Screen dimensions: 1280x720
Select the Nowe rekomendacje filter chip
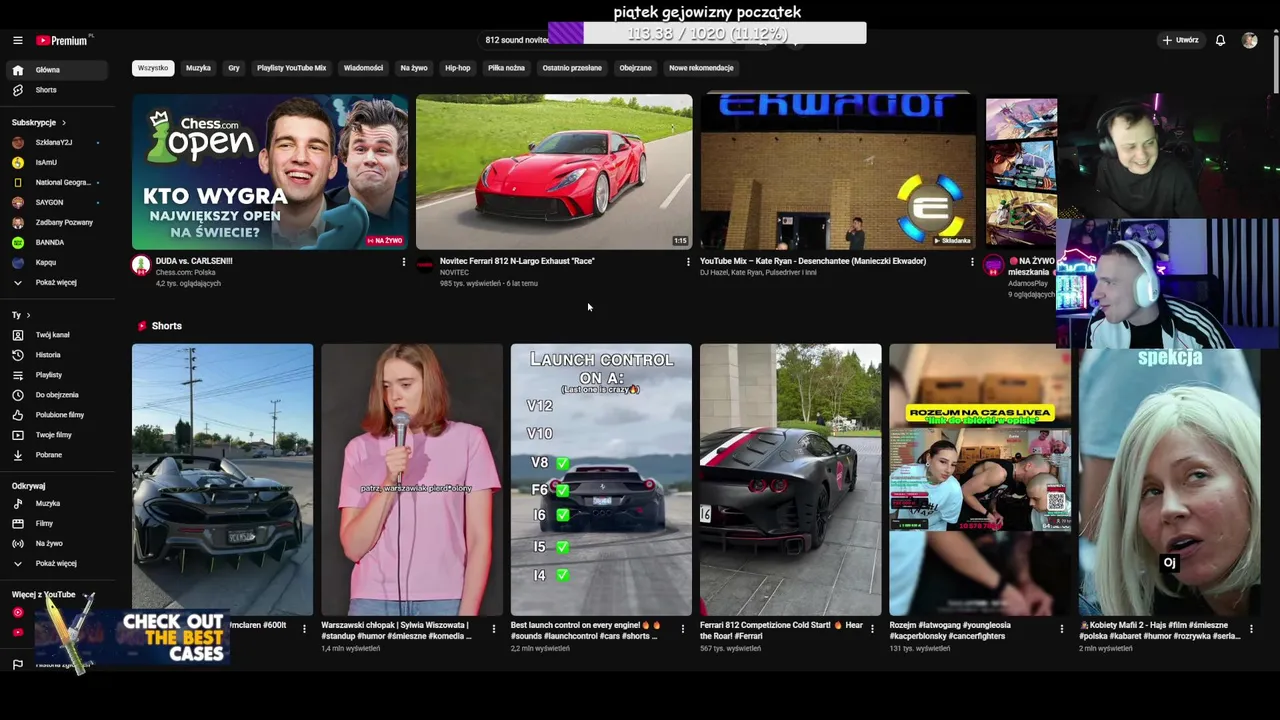coord(701,68)
